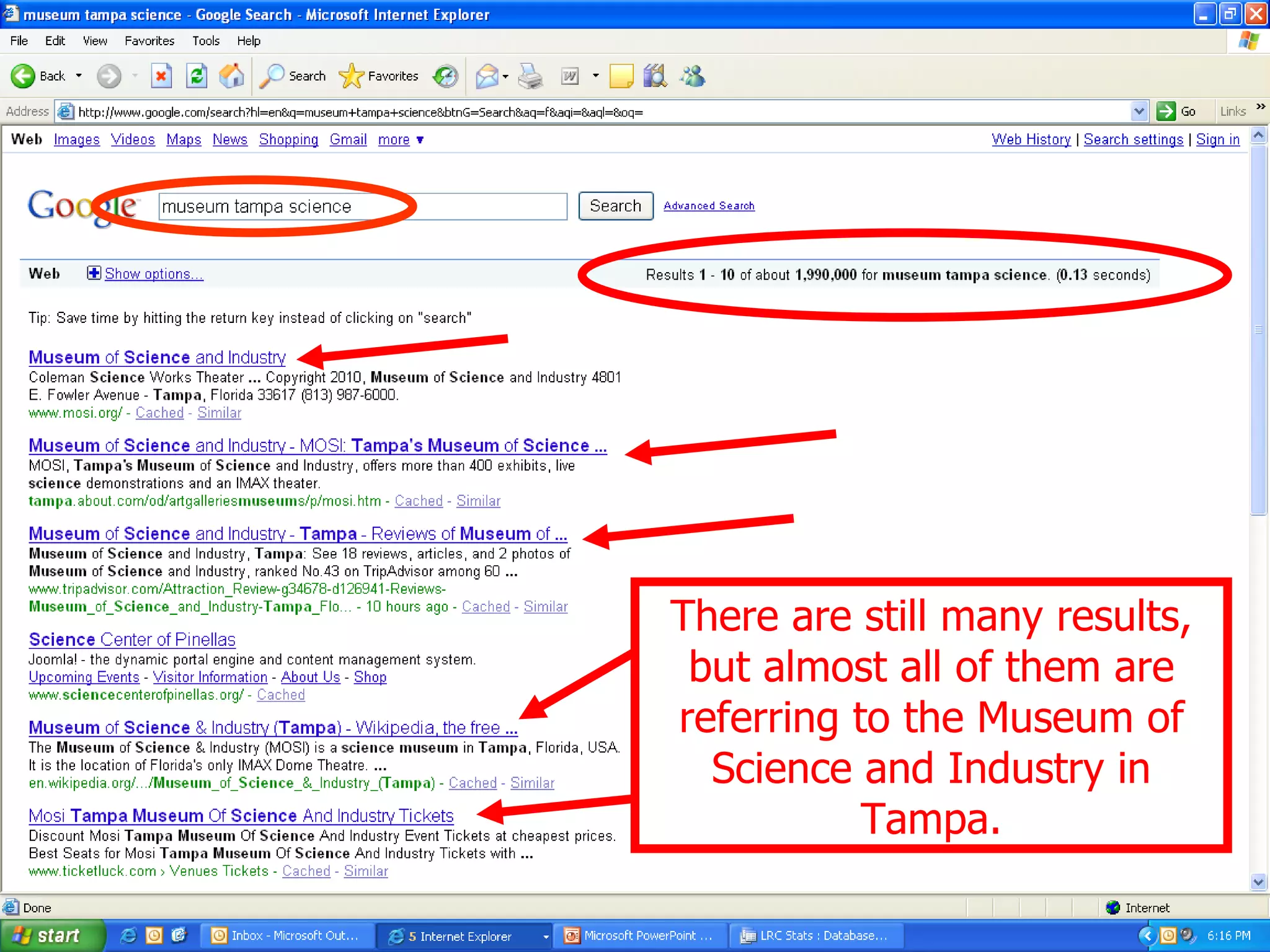Click the Google Search button
1270x952 pixels.
point(616,206)
